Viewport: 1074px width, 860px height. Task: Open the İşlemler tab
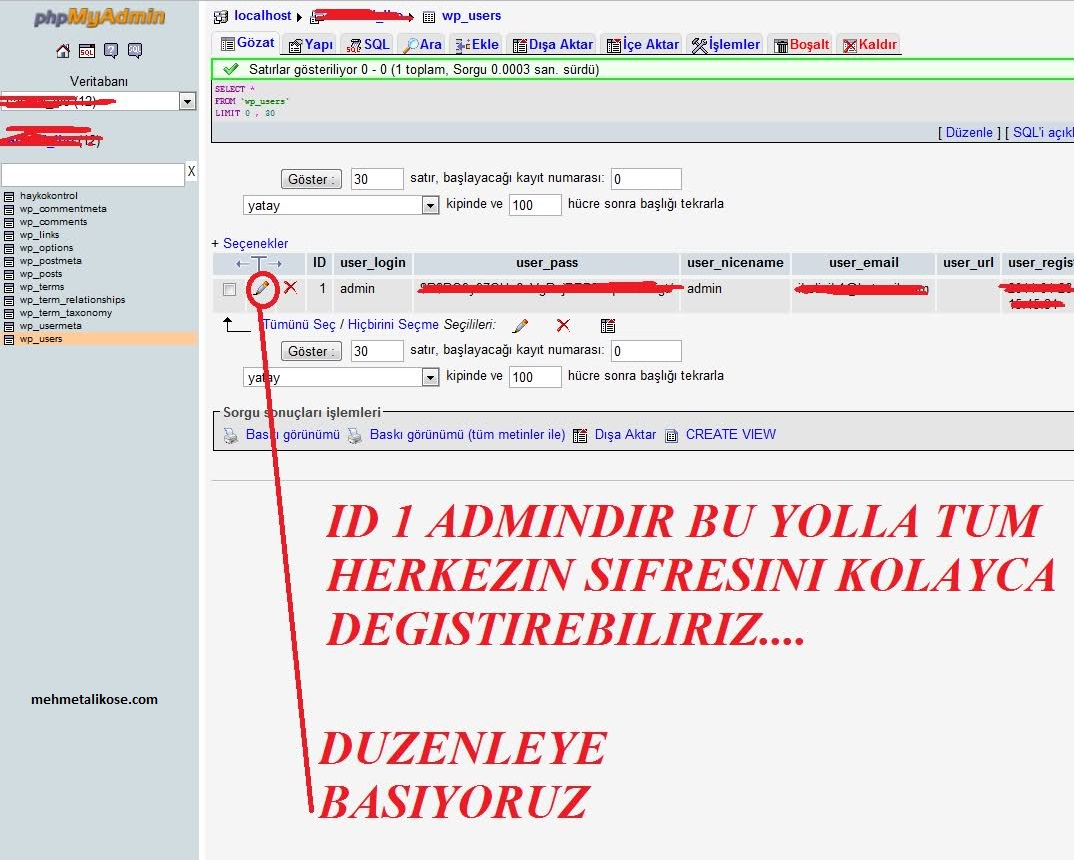[x=725, y=45]
